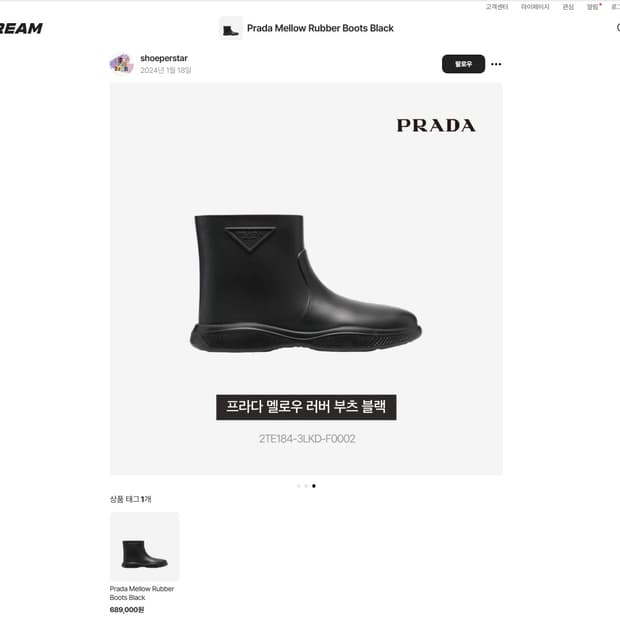620x620 pixels.
Task: Click the 팔로우 follow button
Action: (463, 64)
